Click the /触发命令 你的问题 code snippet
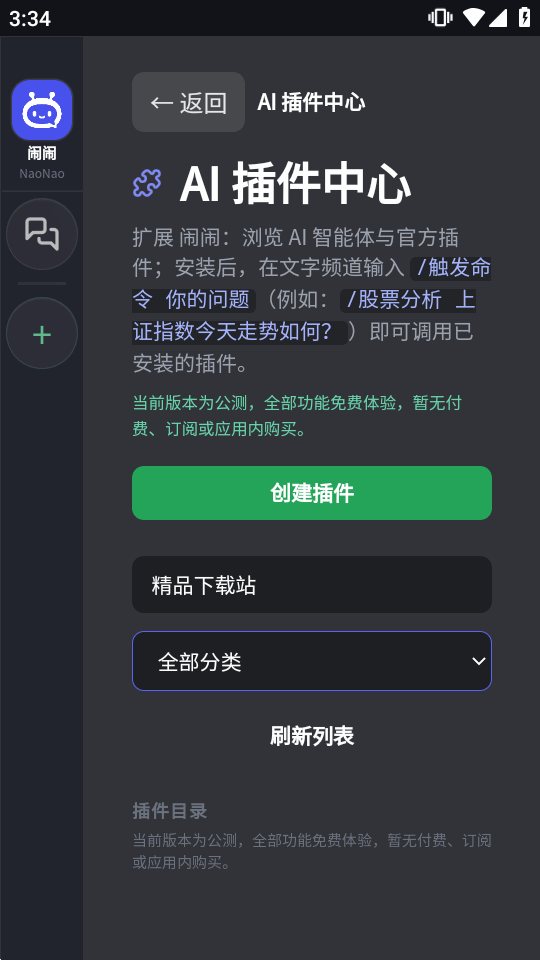Screen dimensions: 540x960 312,284
